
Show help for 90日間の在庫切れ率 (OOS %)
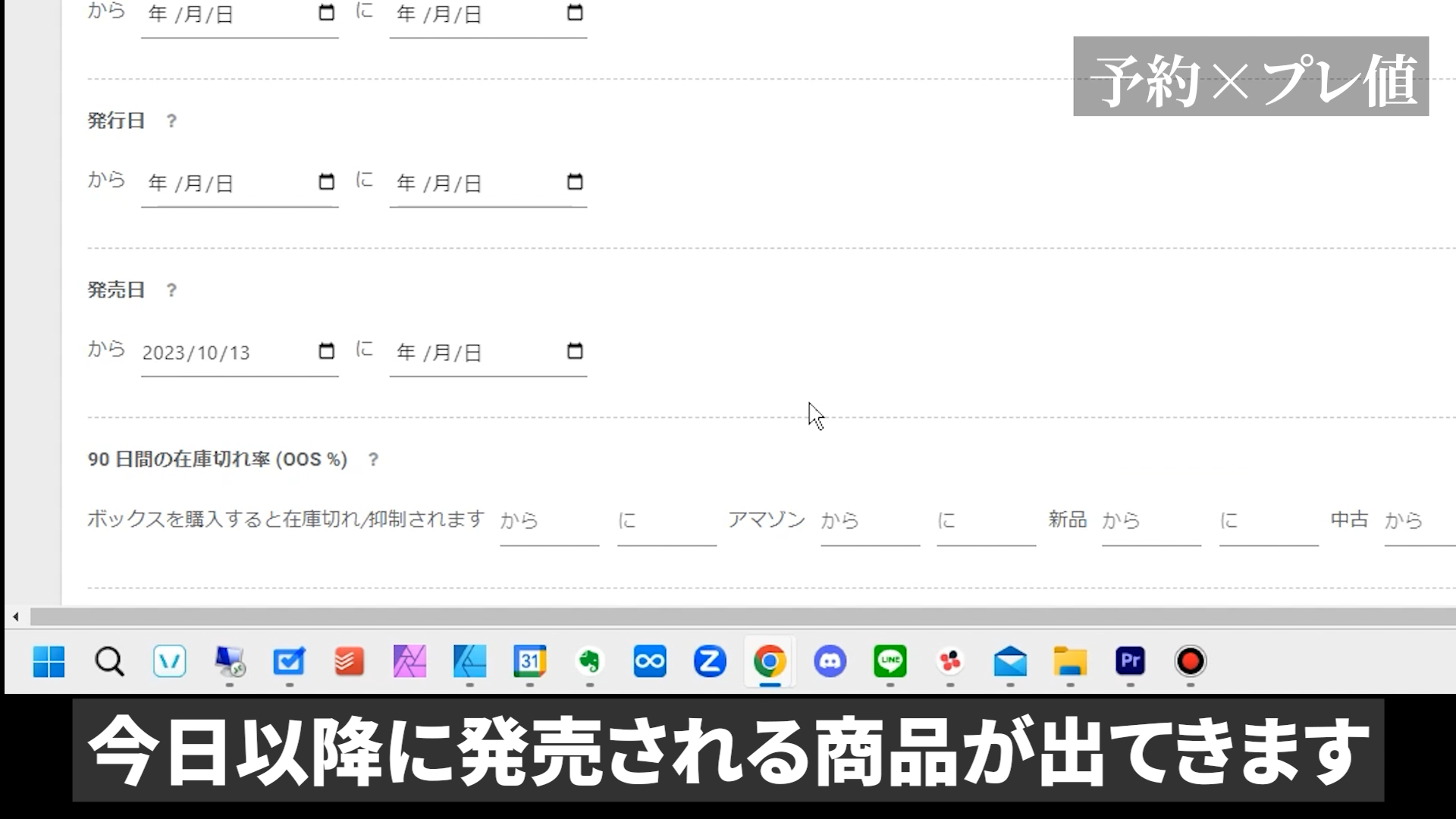pos(373,460)
